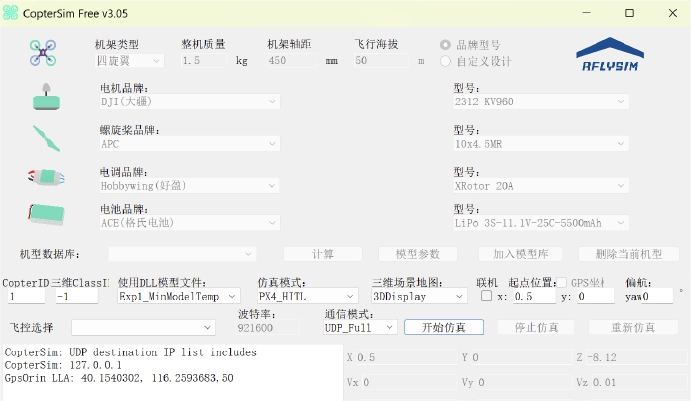691x401 pixels.
Task: Select the 品牌型号 radio button
Action: click(x=446, y=45)
